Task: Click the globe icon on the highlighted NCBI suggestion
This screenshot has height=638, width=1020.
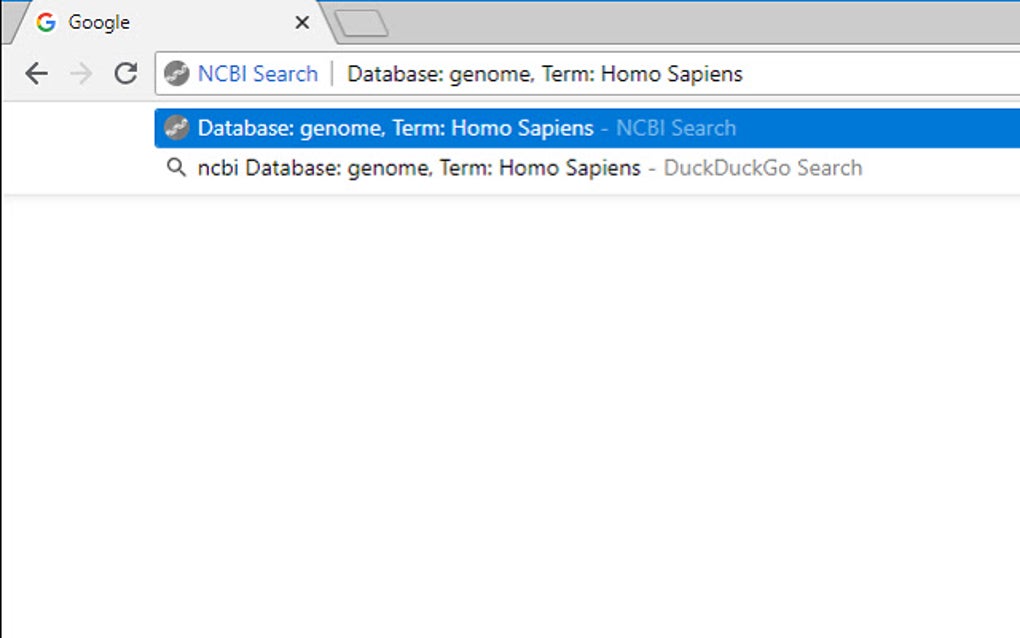Action: click(177, 128)
